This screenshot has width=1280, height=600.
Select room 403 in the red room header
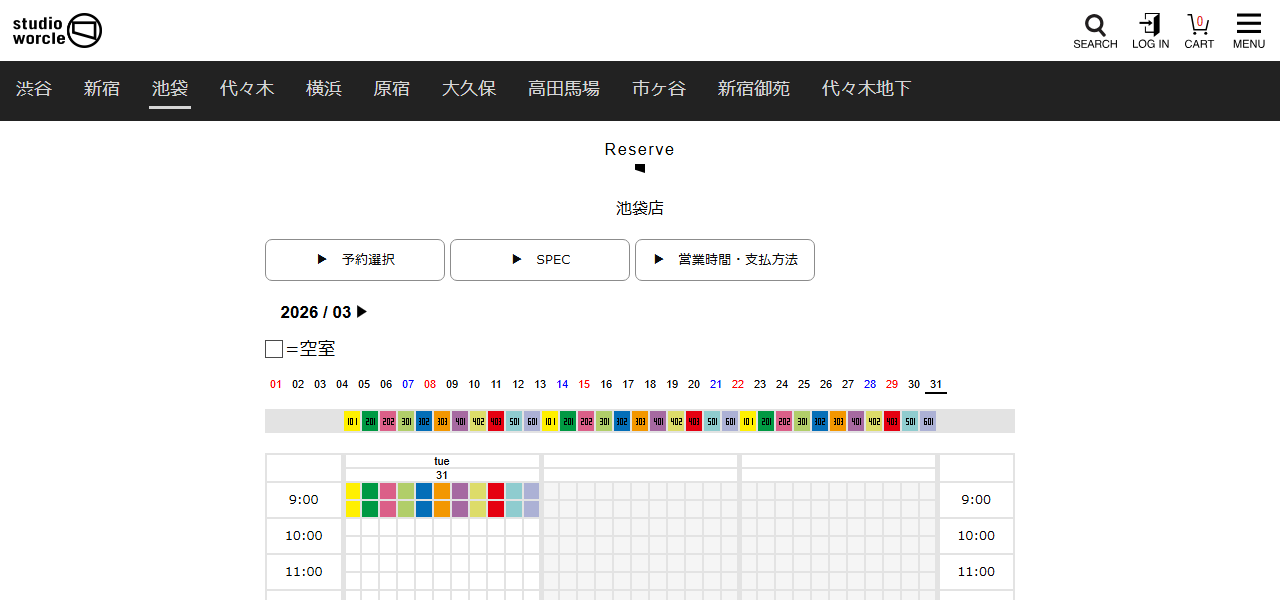(495, 421)
